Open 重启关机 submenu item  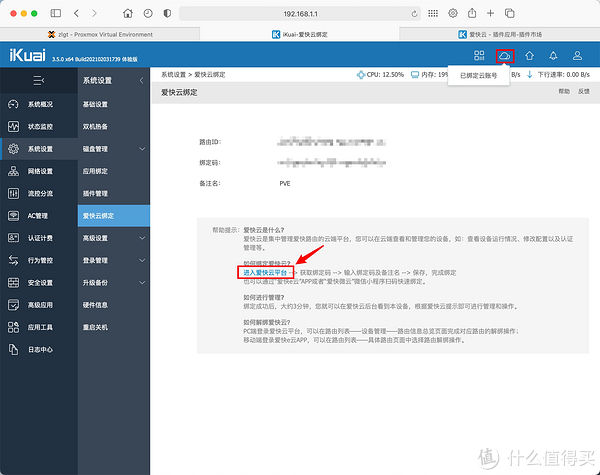pyautogui.click(x=114, y=327)
